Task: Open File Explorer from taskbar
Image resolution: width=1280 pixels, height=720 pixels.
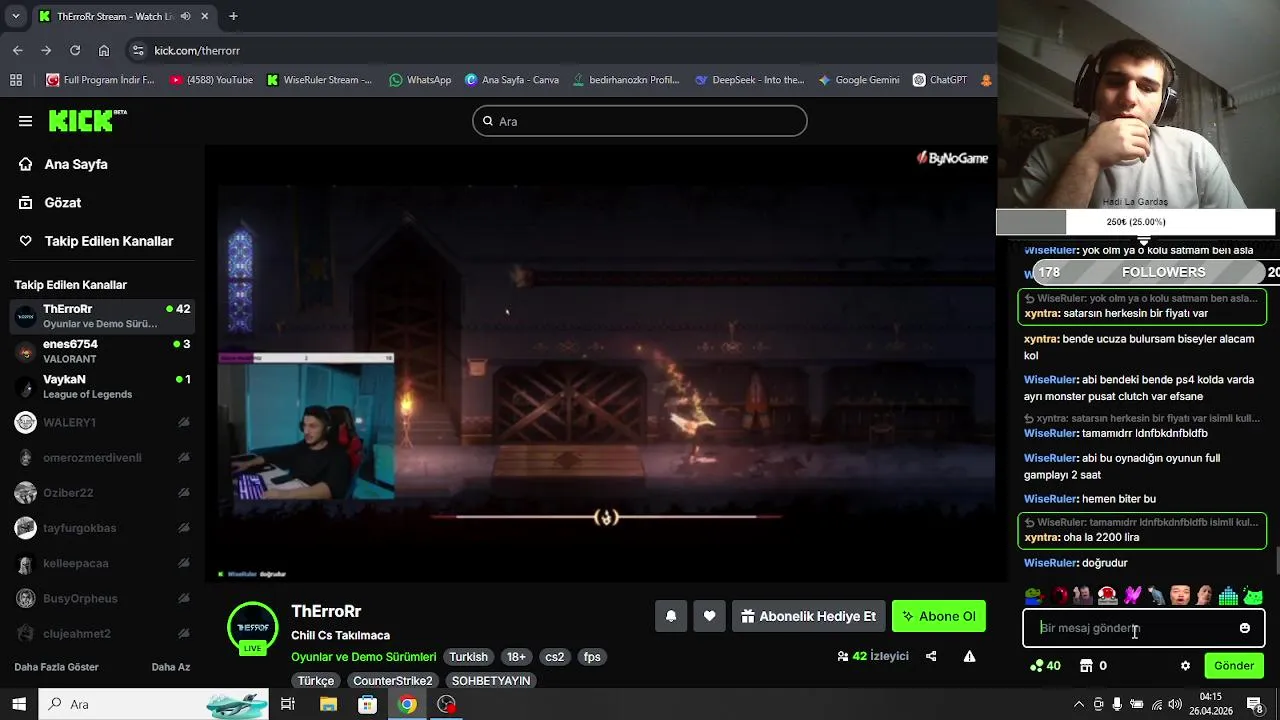Action: coord(328,704)
